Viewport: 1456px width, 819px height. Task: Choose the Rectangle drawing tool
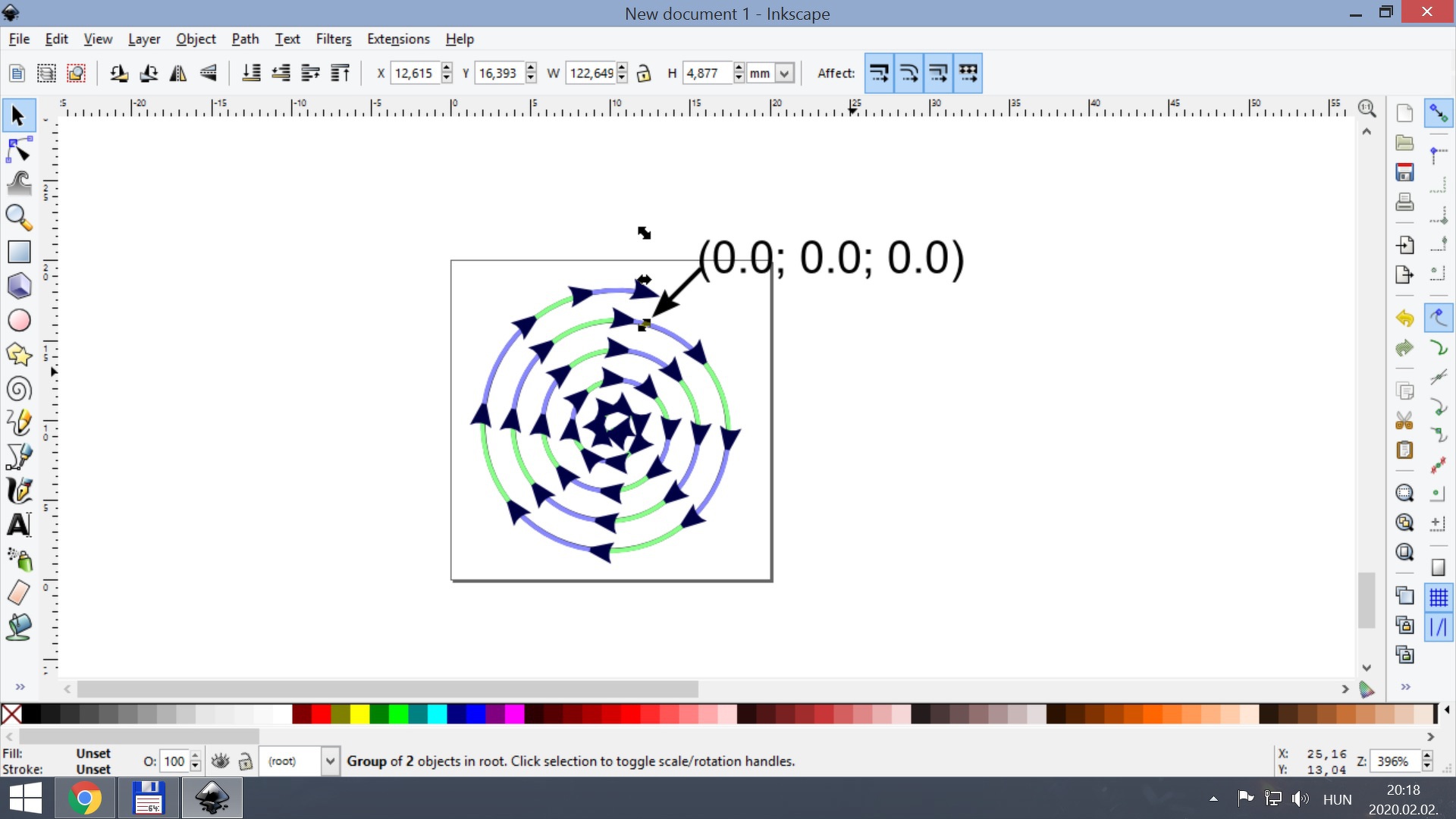click(x=19, y=252)
